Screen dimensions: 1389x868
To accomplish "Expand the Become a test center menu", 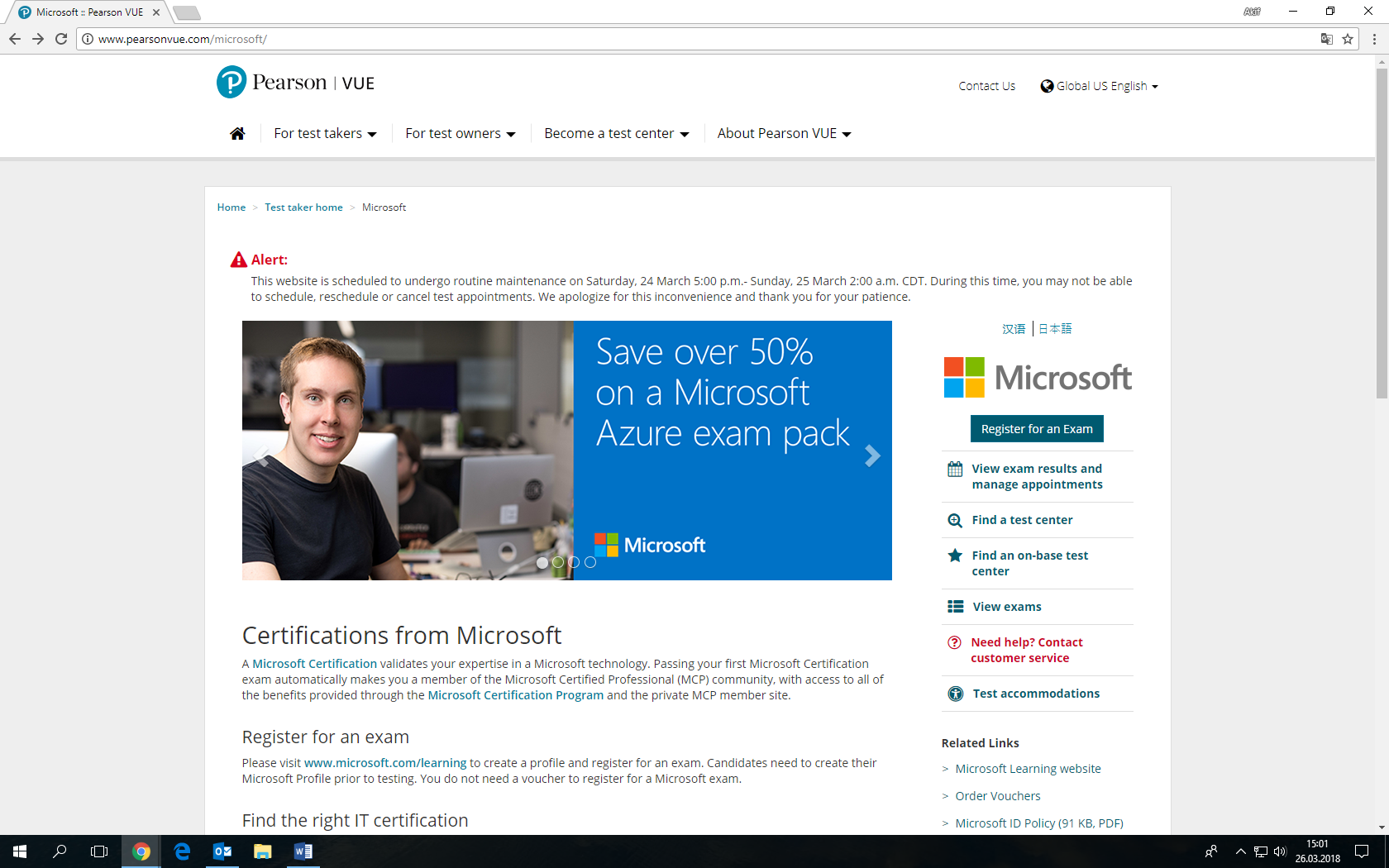I will [x=617, y=133].
